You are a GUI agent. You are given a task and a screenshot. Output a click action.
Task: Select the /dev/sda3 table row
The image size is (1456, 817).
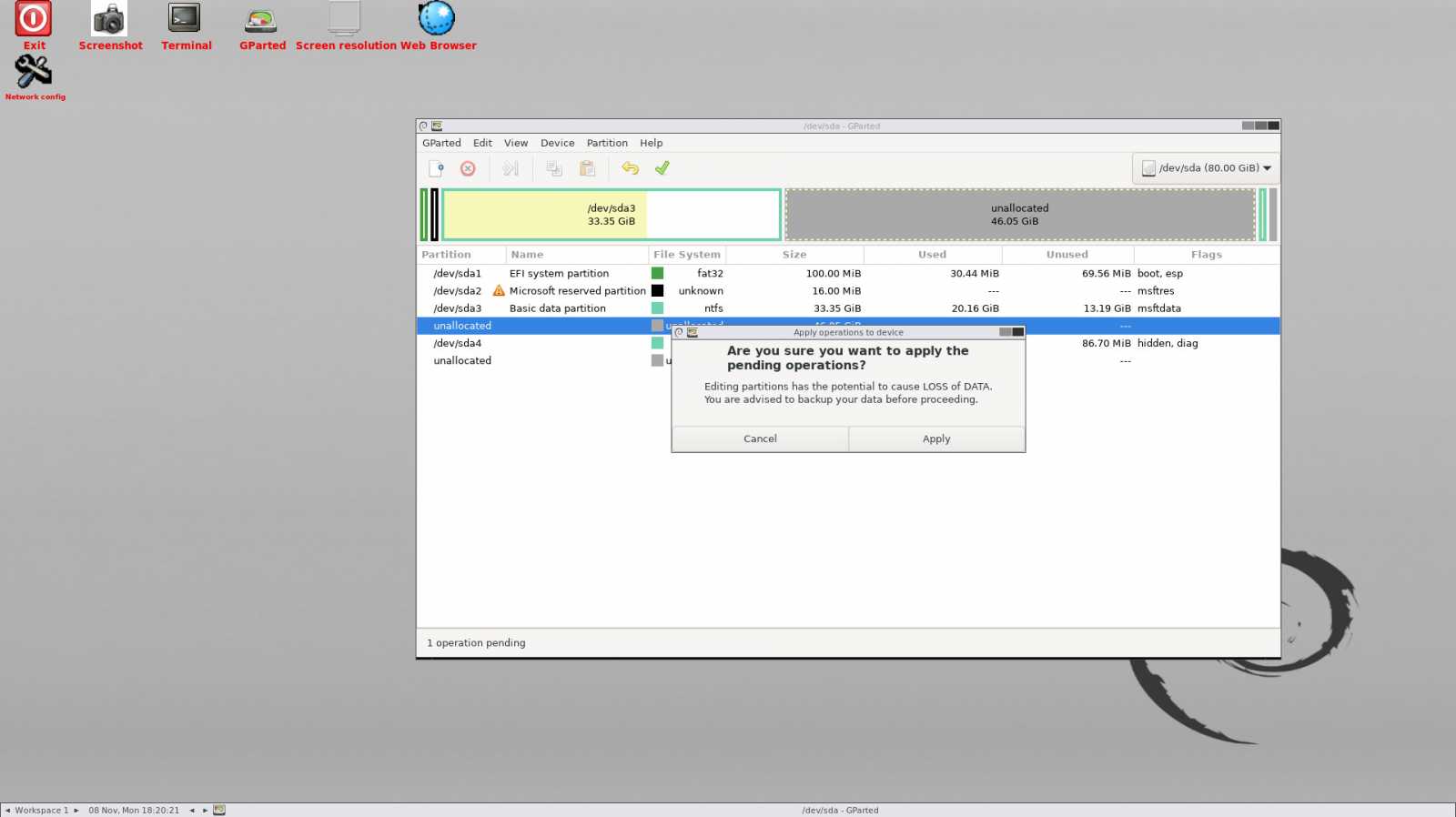(848, 308)
